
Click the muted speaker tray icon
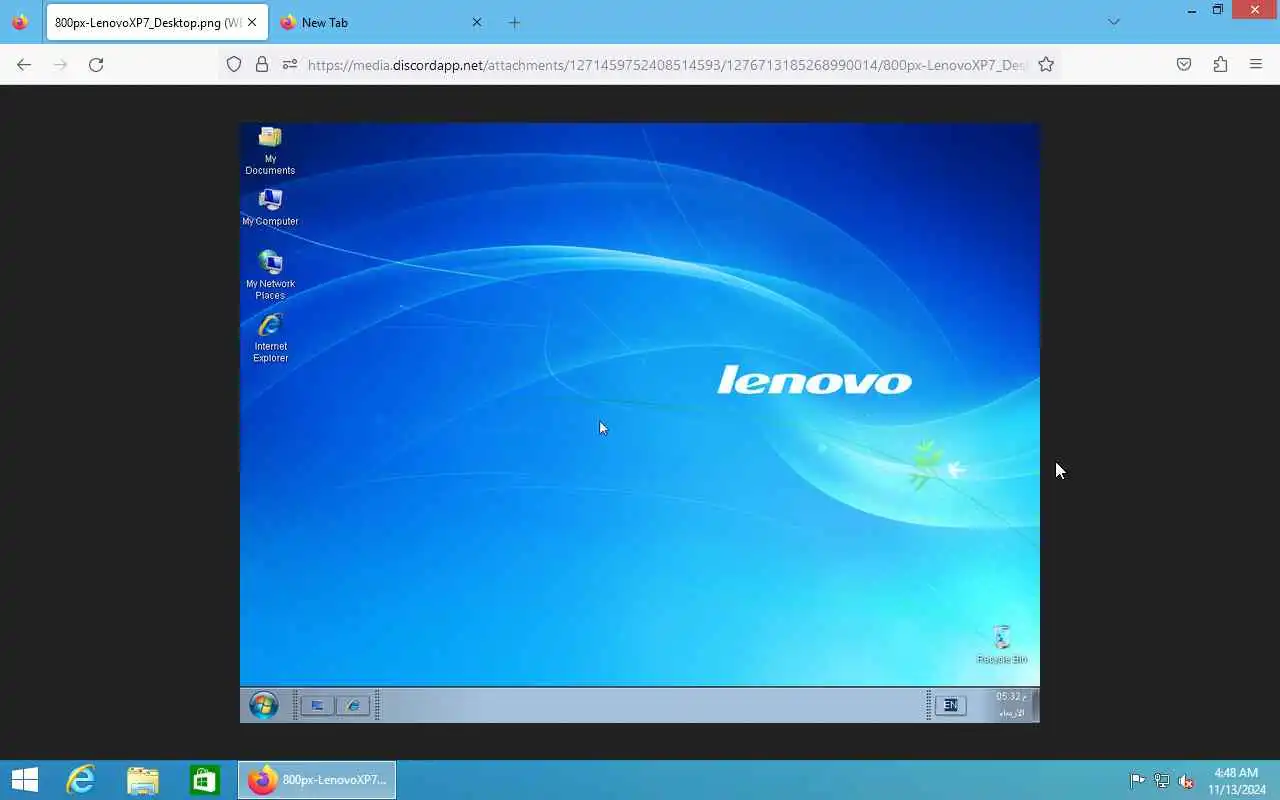click(1186, 781)
